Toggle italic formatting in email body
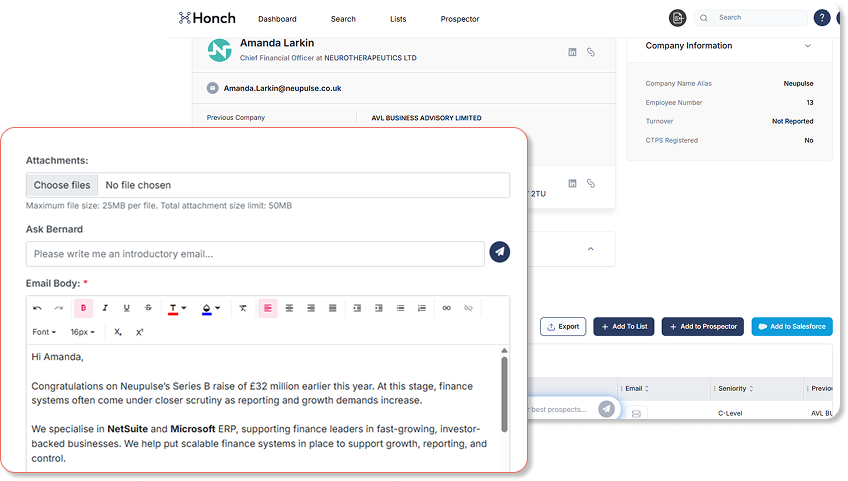 point(105,308)
